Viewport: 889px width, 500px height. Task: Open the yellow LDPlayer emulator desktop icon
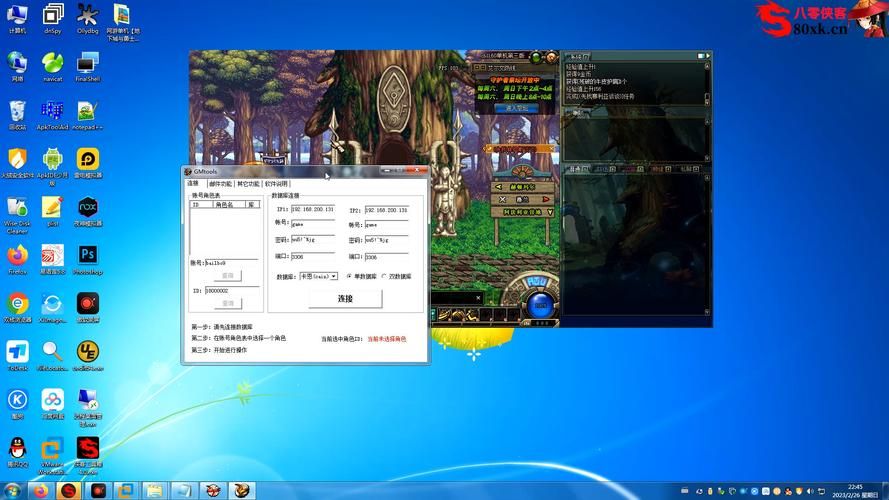[x=87, y=163]
